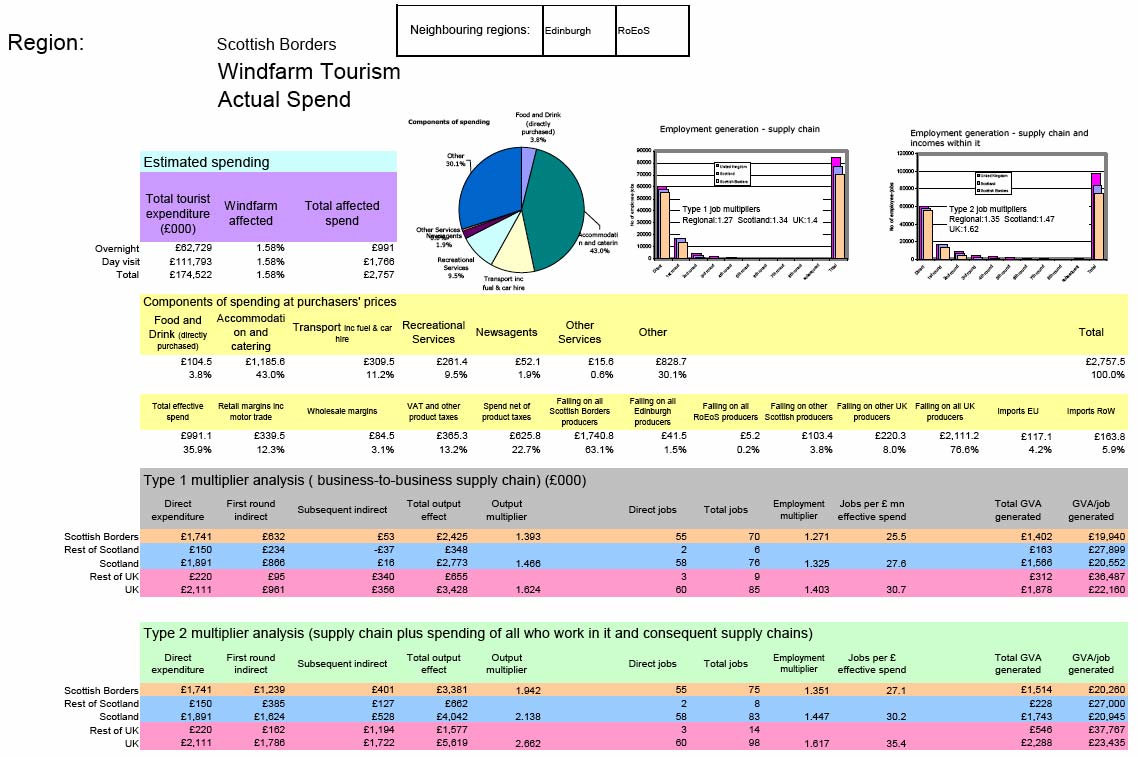
Task: Click the Edinburgh neighbouring region cell
Action: tap(579, 30)
